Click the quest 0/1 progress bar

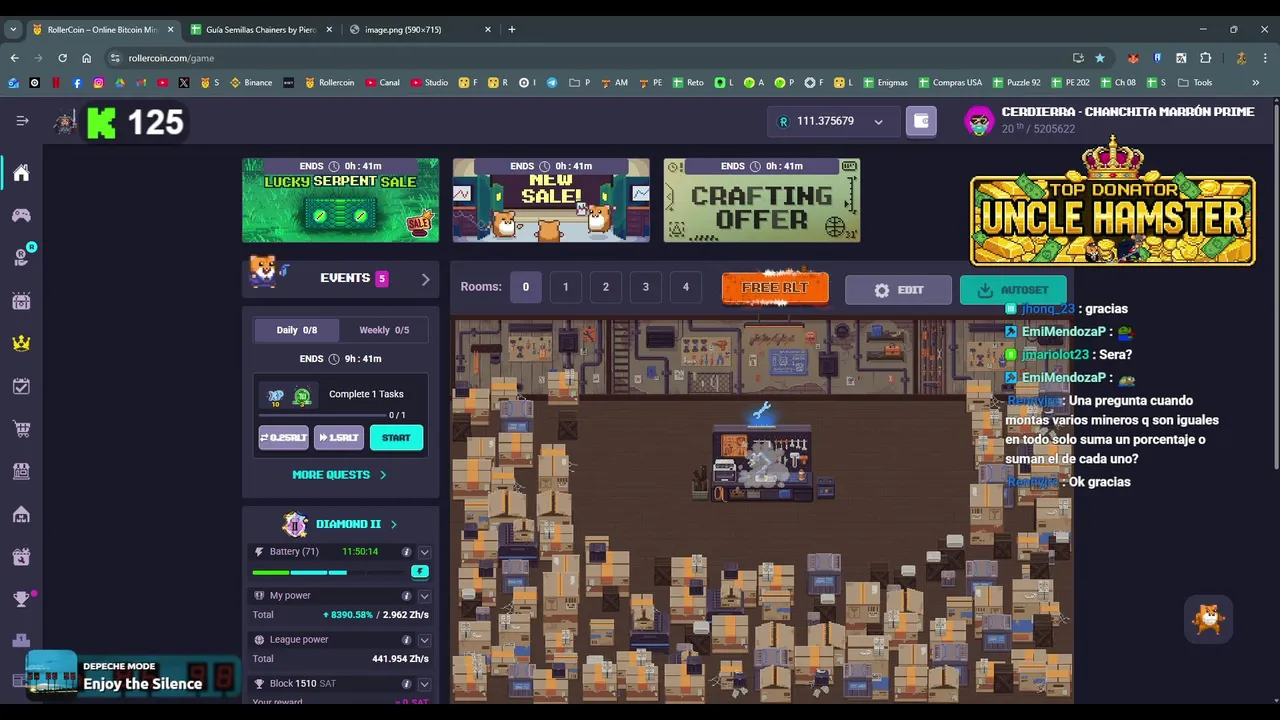320,414
